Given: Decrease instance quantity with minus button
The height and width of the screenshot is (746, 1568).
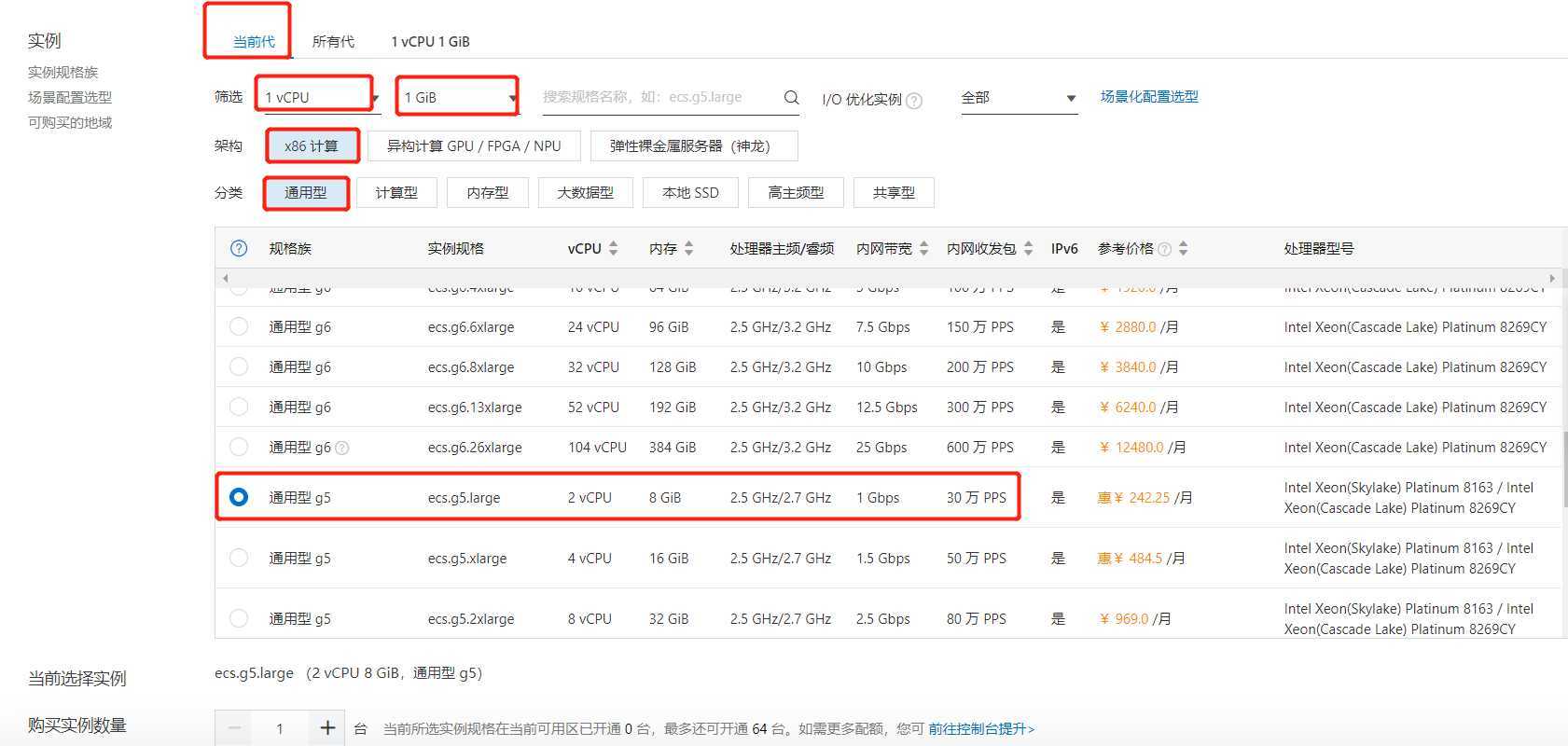Looking at the screenshot, I should 234,728.
